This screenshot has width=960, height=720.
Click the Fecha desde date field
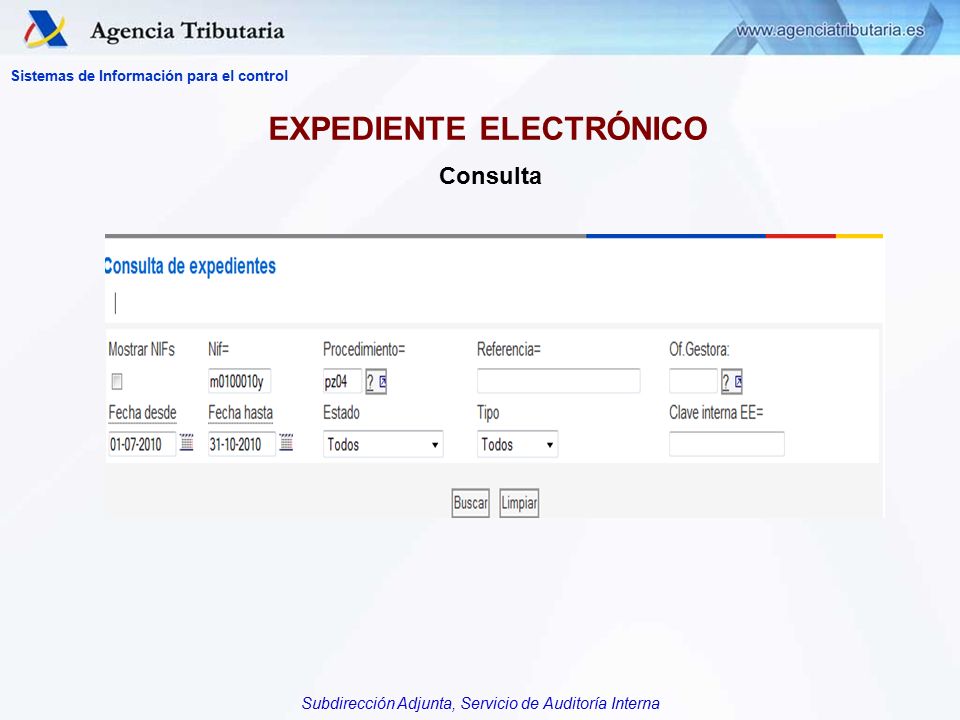point(142,444)
